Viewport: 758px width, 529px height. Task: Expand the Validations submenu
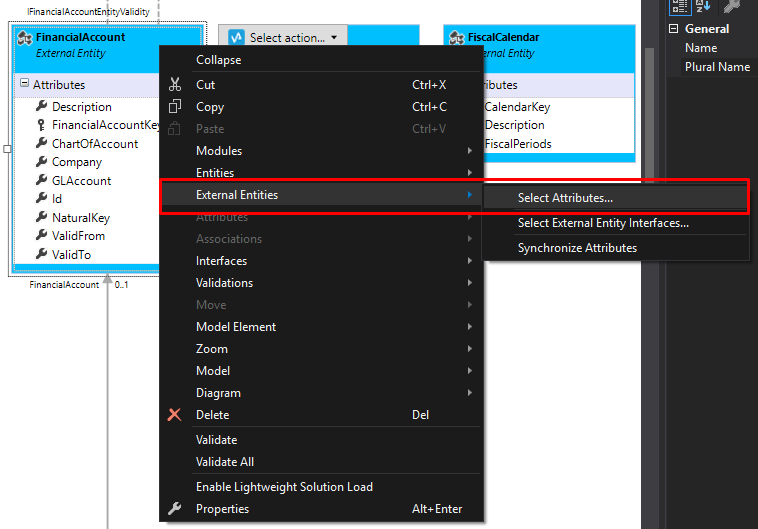click(x=321, y=283)
